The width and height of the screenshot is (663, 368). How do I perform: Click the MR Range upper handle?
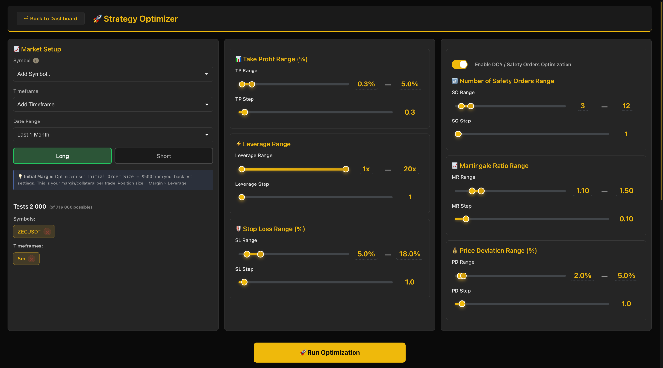(481, 191)
